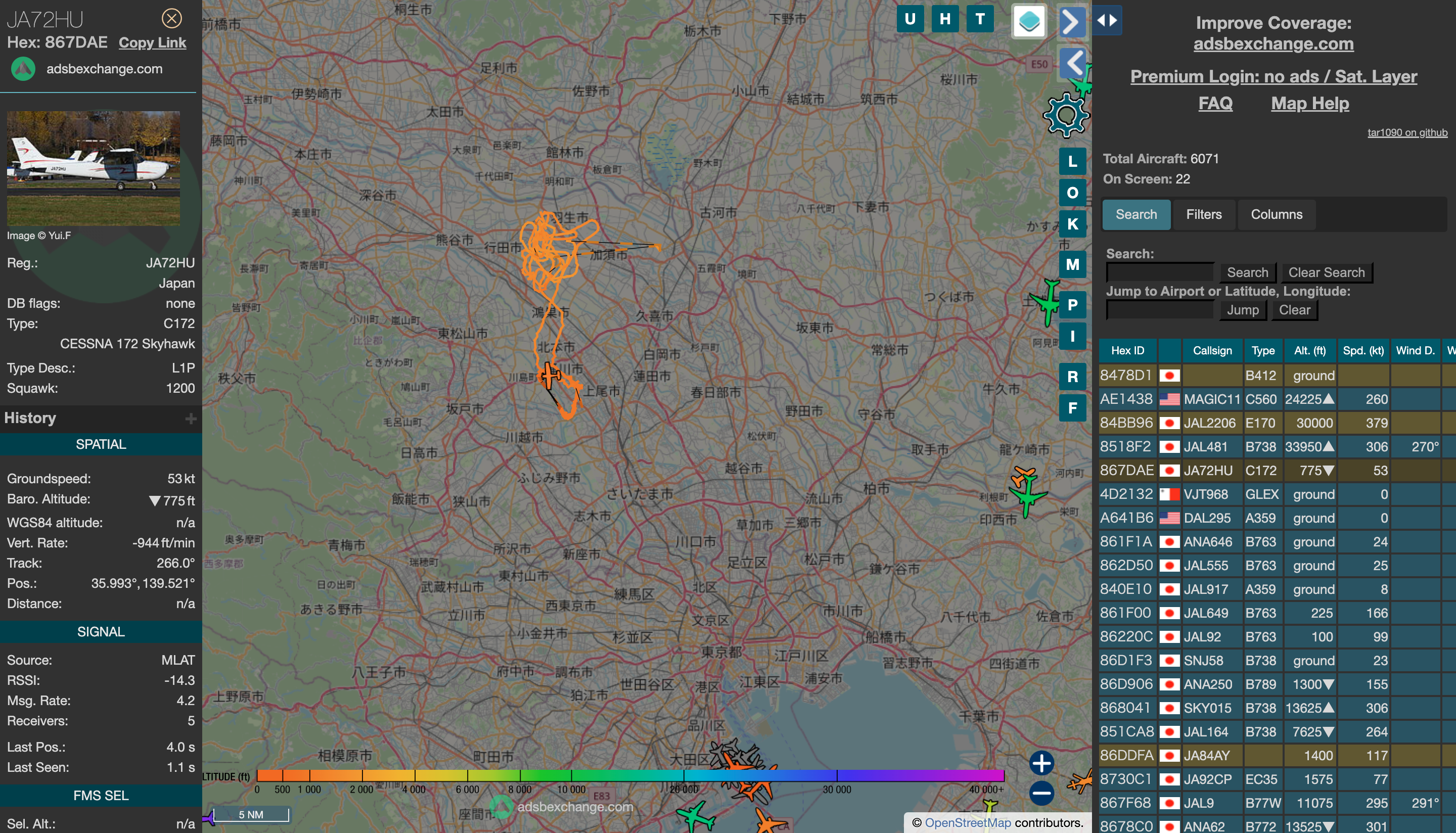The width and height of the screenshot is (1456, 833).
Task: Click the Jump button
Action: [1242, 310]
